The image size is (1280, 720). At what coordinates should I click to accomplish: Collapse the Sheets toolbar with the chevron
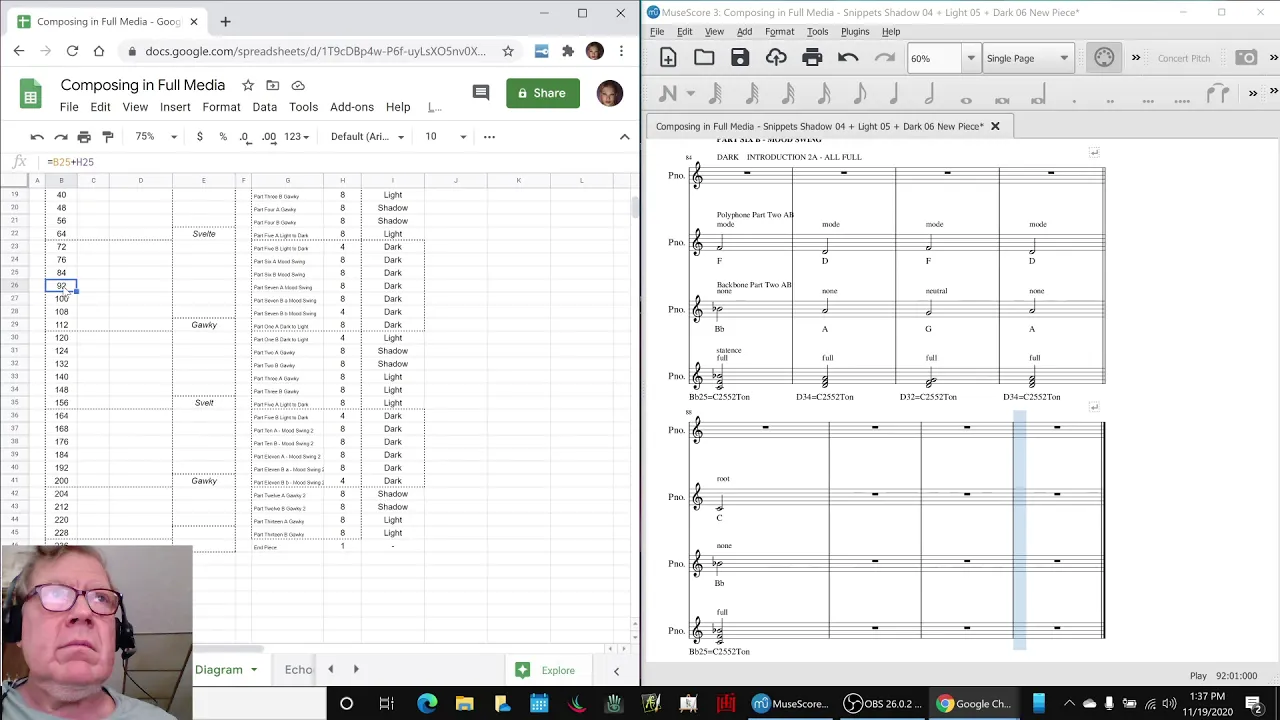click(625, 136)
